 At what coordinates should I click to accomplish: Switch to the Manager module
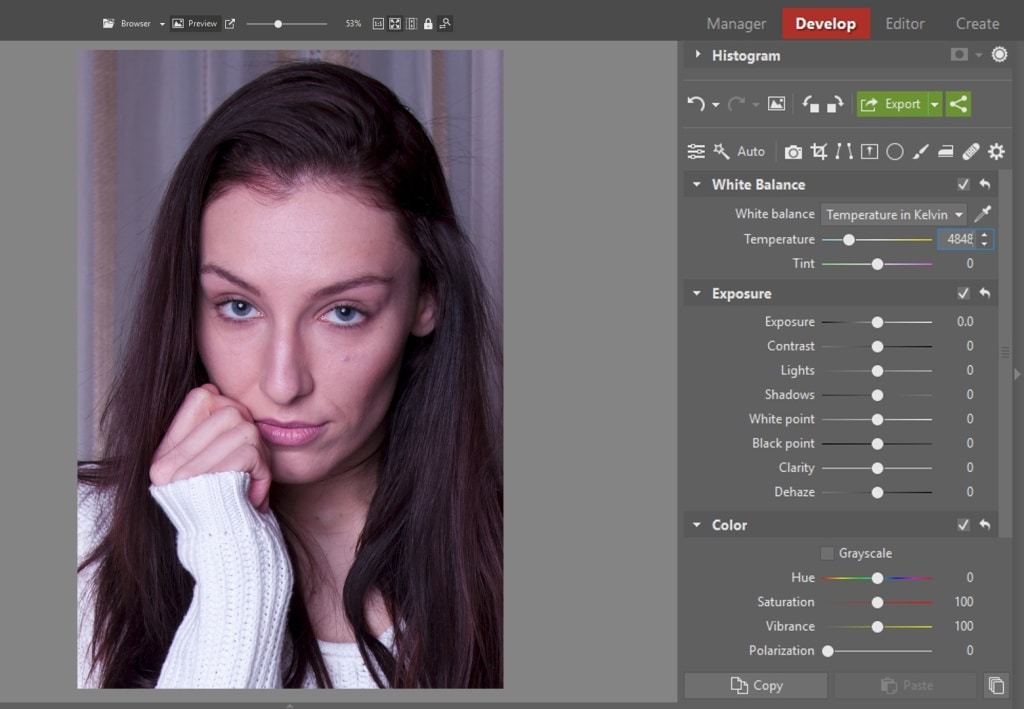[735, 23]
